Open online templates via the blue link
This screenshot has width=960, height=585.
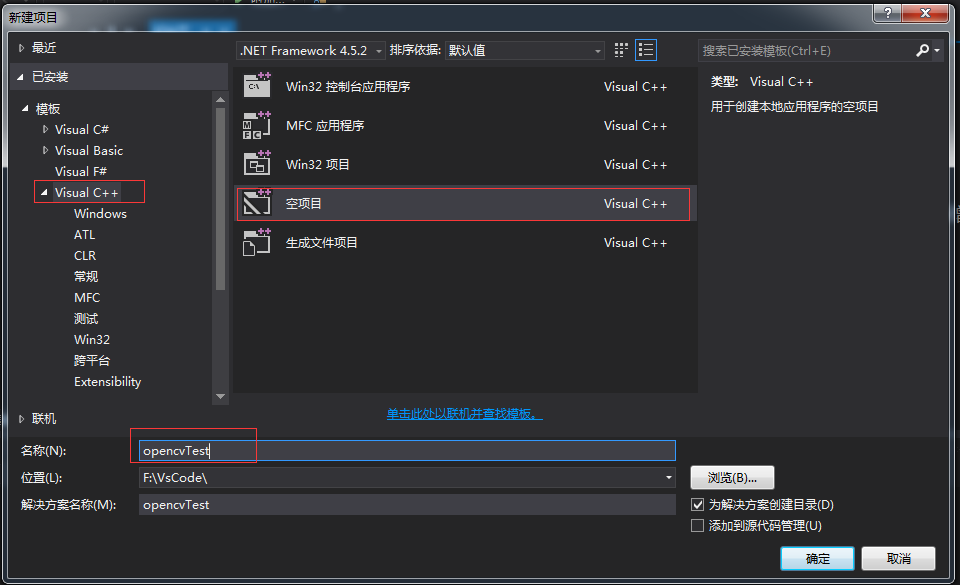click(x=463, y=413)
